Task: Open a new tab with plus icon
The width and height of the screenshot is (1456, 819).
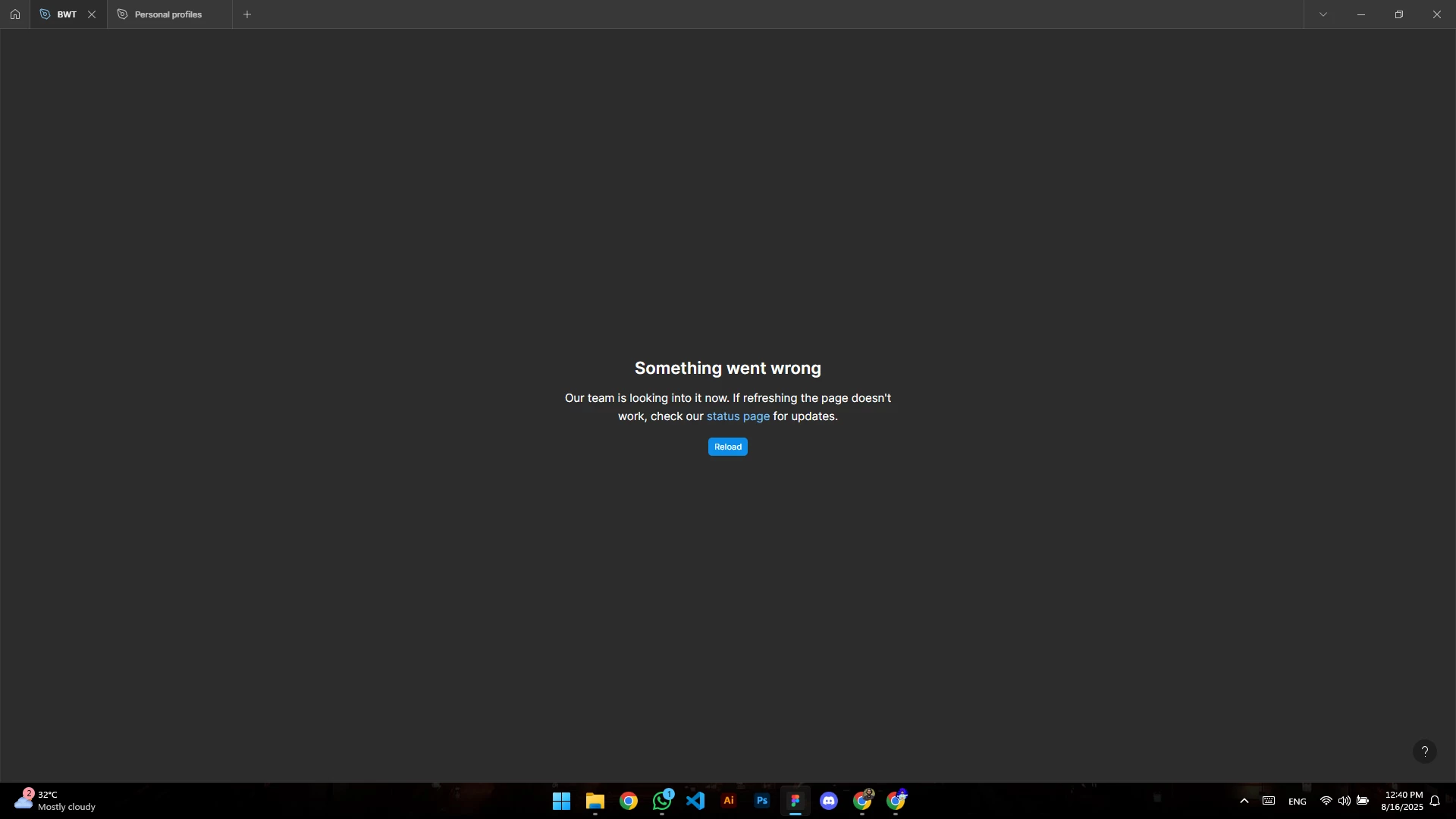Action: pyautogui.click(x=247, y=14)
